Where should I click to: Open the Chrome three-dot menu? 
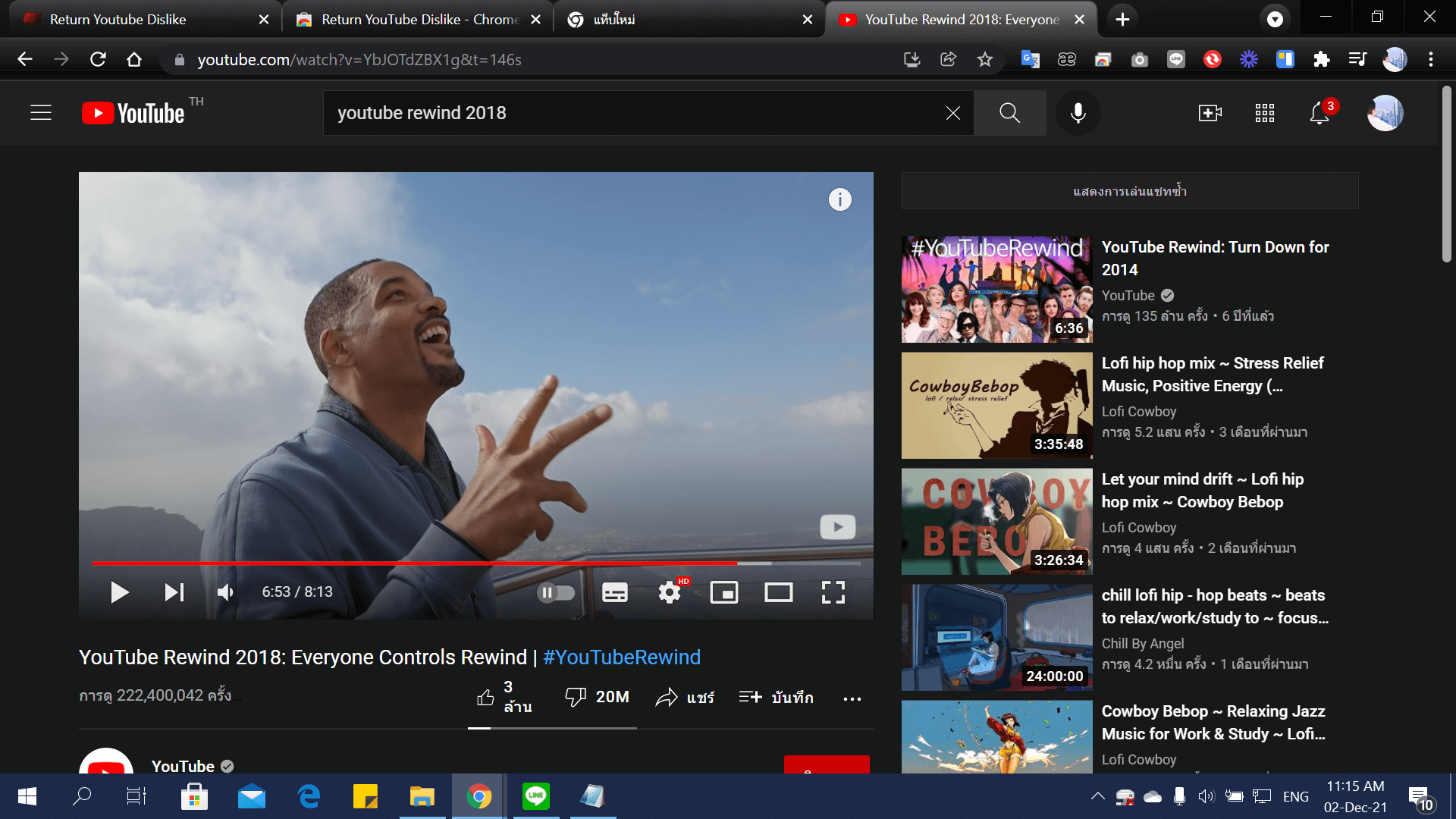pos(1430,59)
